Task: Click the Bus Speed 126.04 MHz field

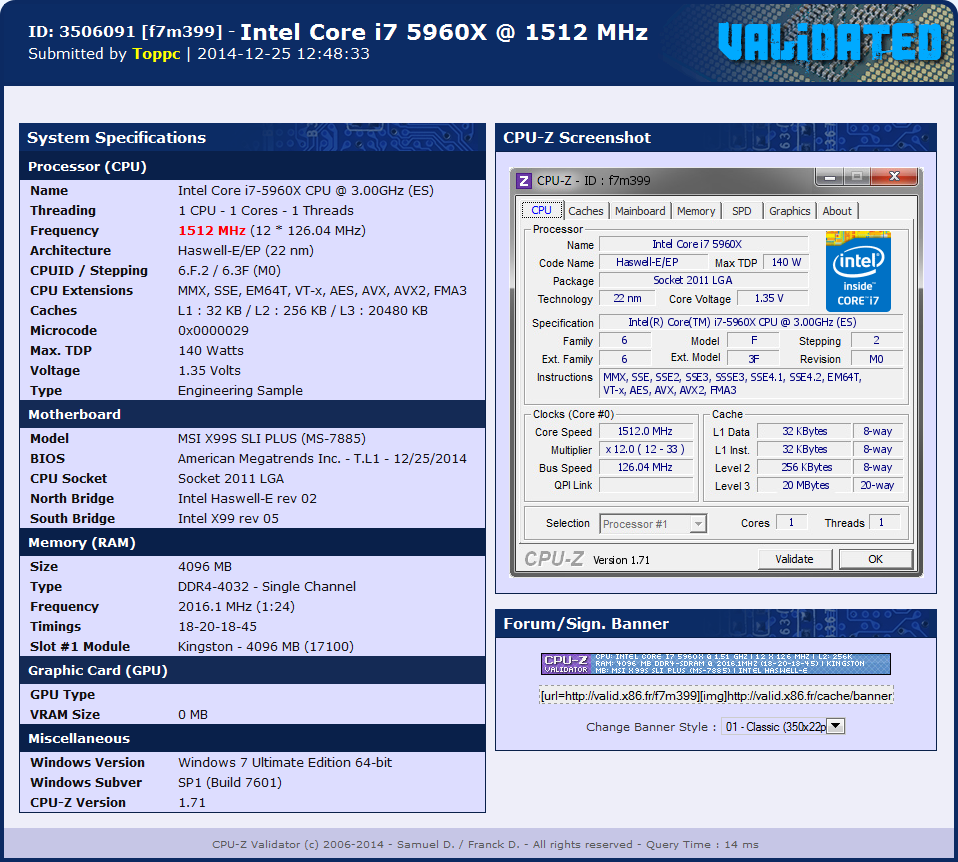Action: (646, 467)
